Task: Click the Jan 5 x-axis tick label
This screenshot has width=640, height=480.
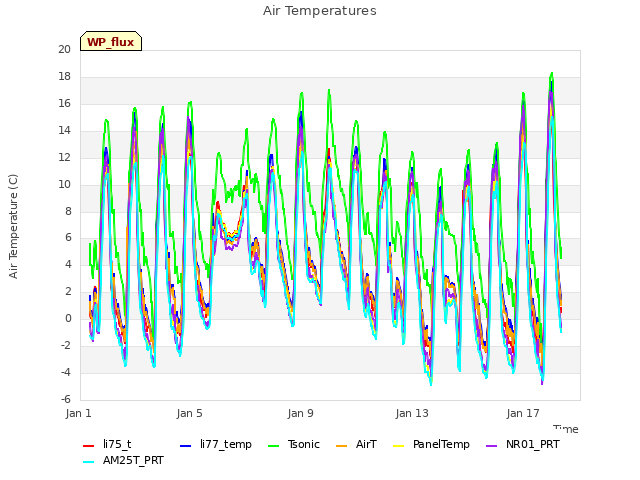Action: [x=189, y=413]
